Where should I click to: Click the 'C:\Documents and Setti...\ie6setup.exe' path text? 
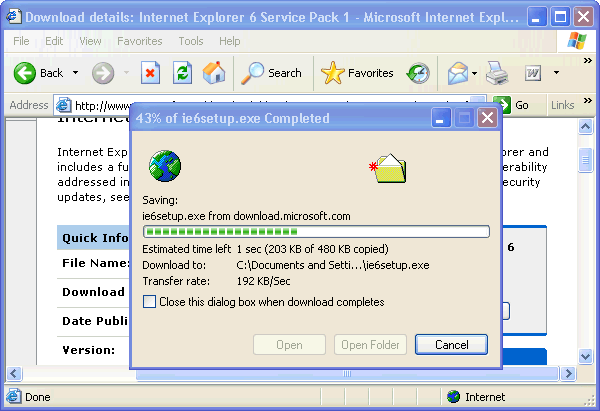tap(333, 265)
